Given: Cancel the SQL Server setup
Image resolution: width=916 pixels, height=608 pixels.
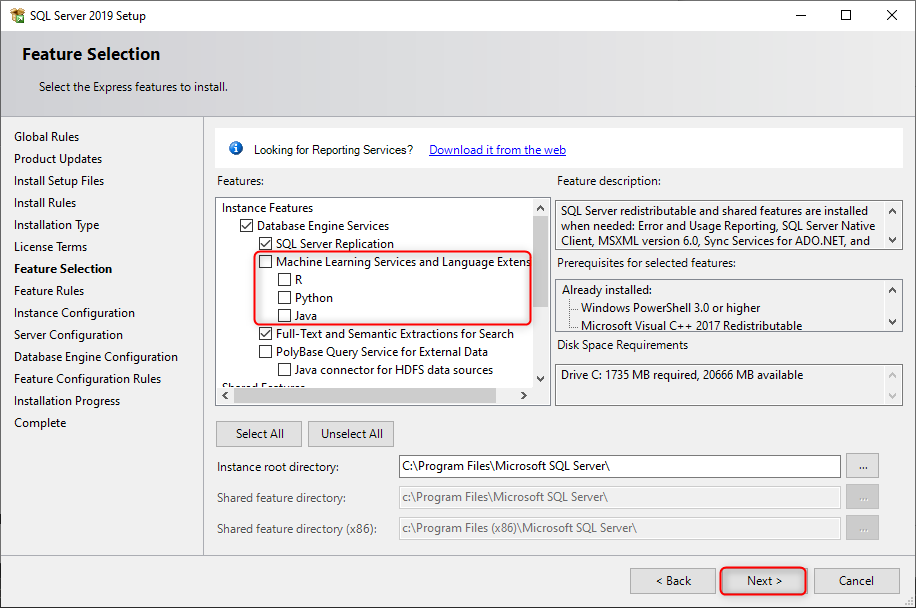Looking at the screenshot, I should (856, 581).
